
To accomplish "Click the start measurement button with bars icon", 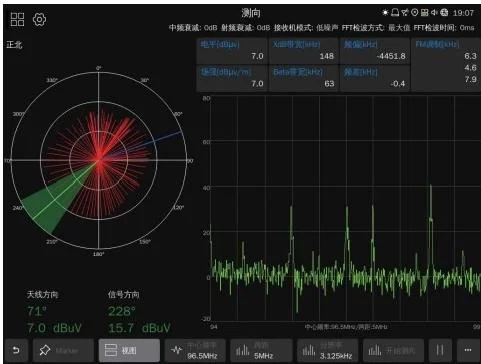I will tap(393, 350).
